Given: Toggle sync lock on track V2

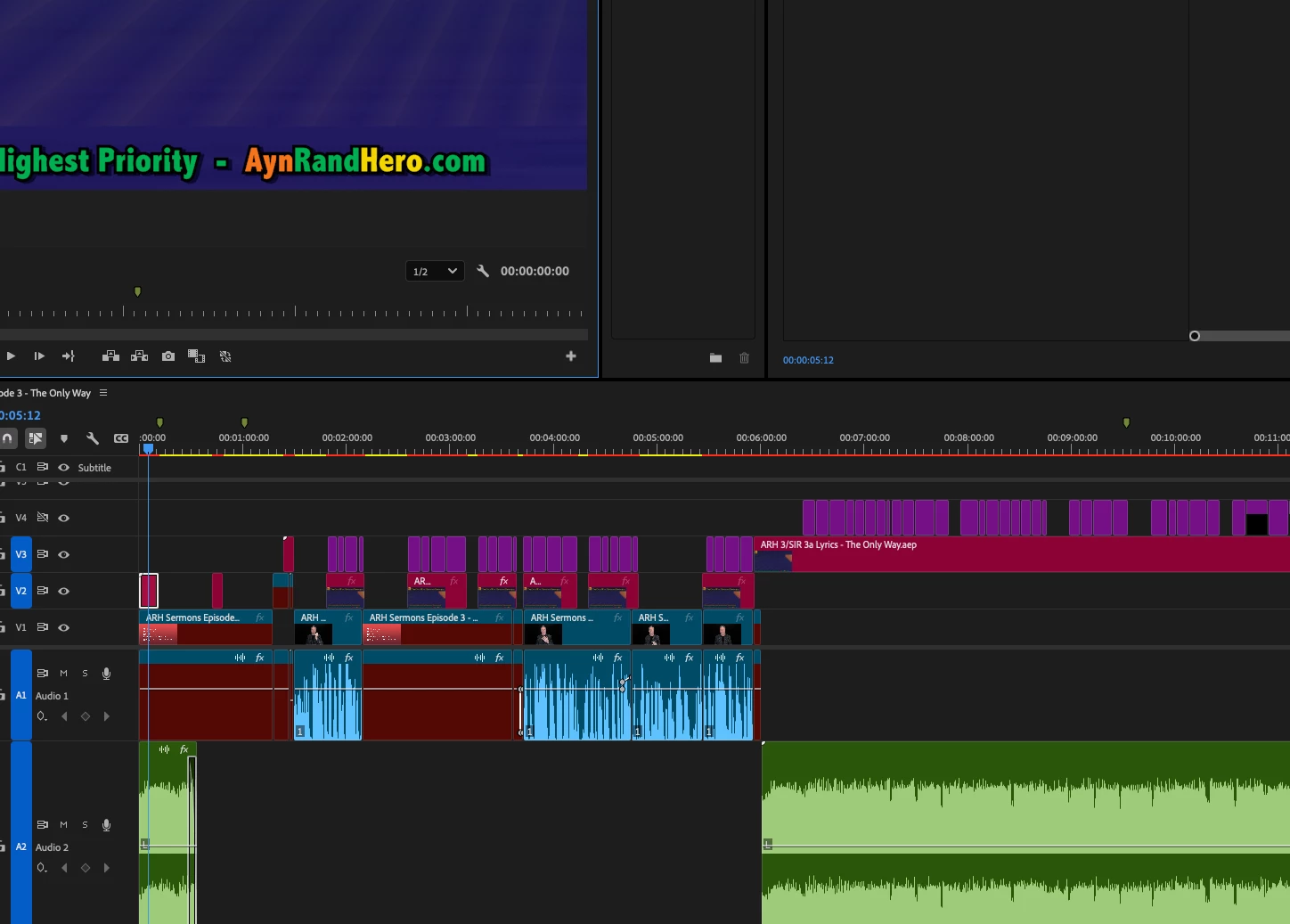Looking at the screenshot, I should (42, 591).
